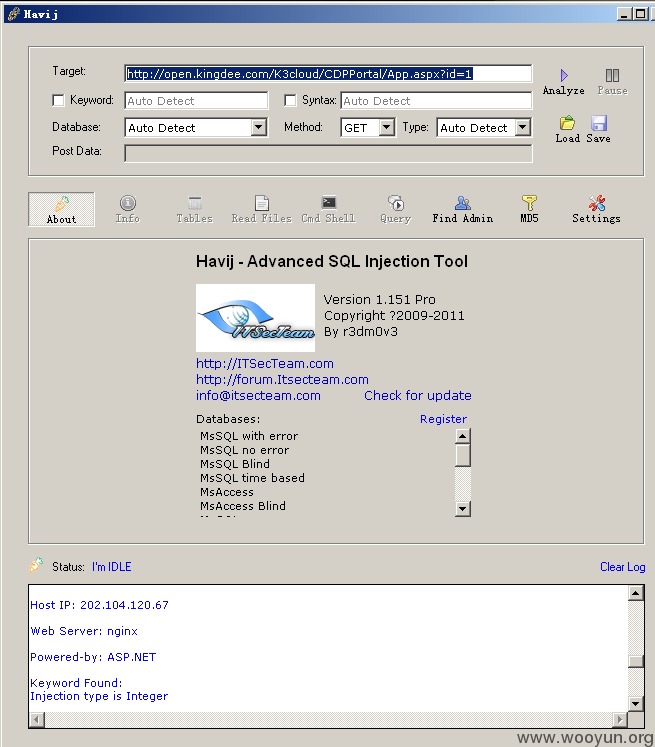The width and height of the screenshot is (655, 747).
Task: Select 'MsSQL with error' in Databases list
Action: click(249, 436)
